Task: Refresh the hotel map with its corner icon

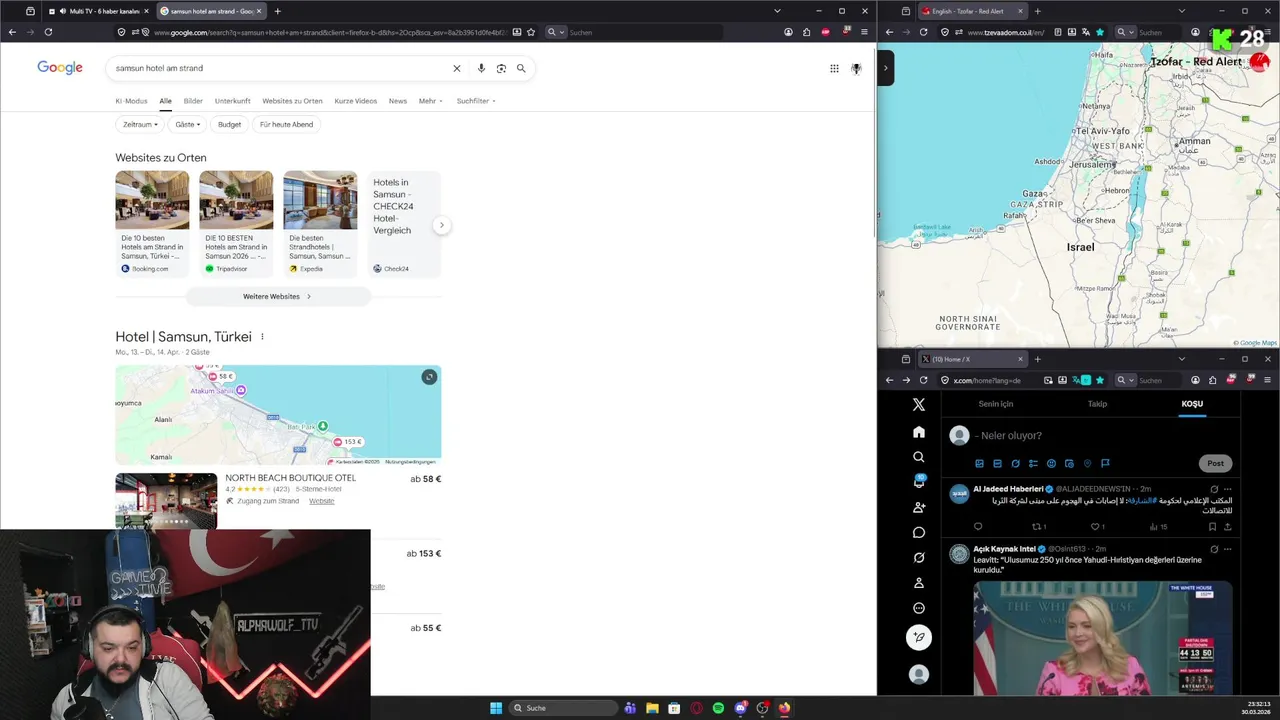Action: pyautogui.click(x=429, y=377)
